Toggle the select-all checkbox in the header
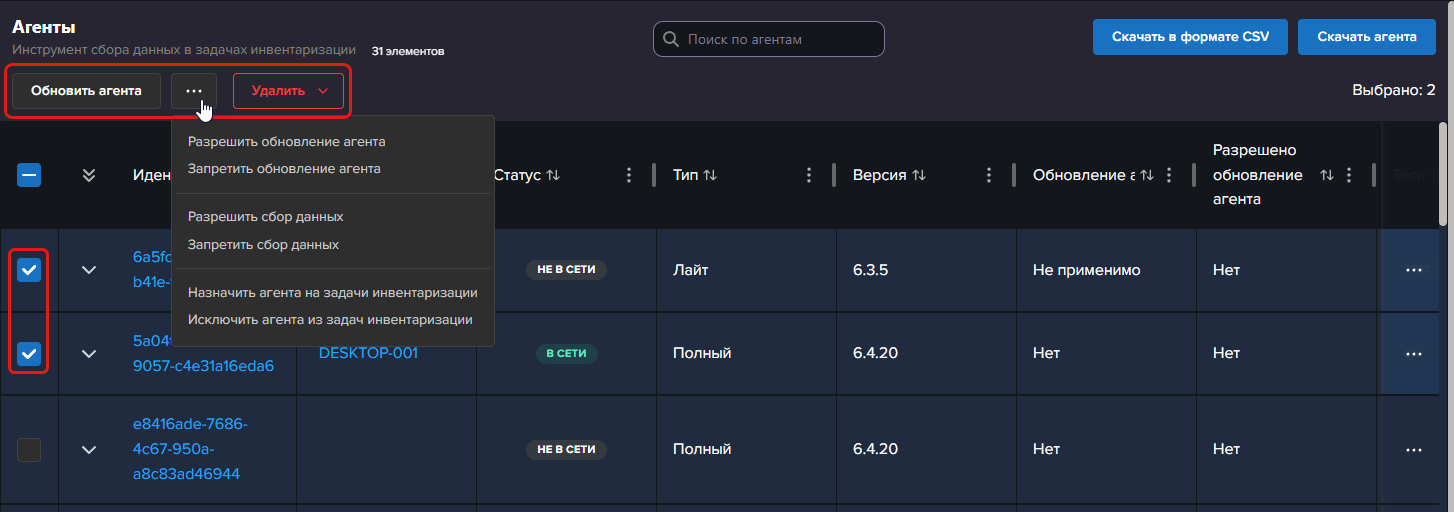This screenshot has height=512, width=1454. tap(29, 176)
